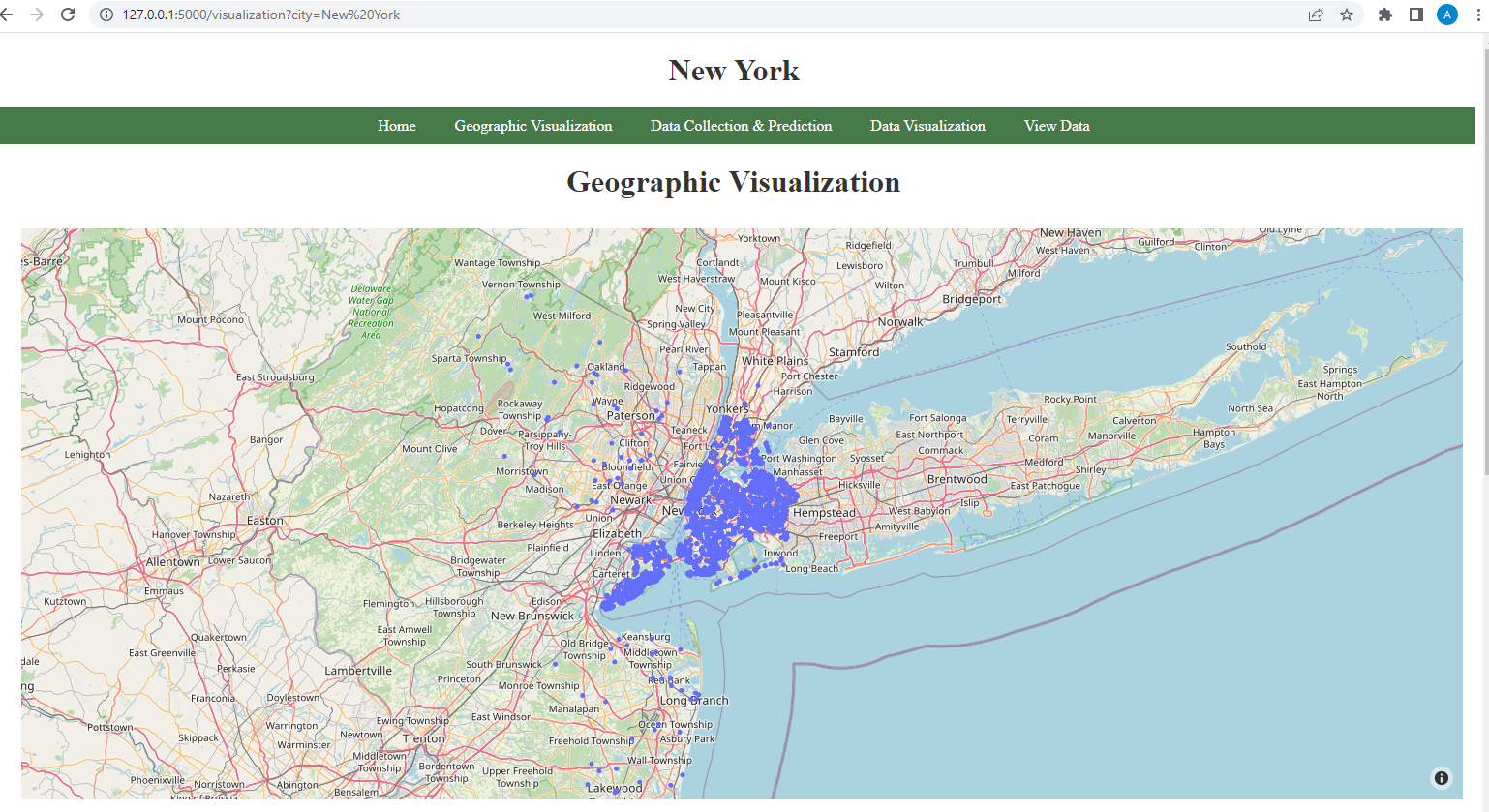
Task: Click the Bridgeport label on the map
Action: tap(972, 299)
